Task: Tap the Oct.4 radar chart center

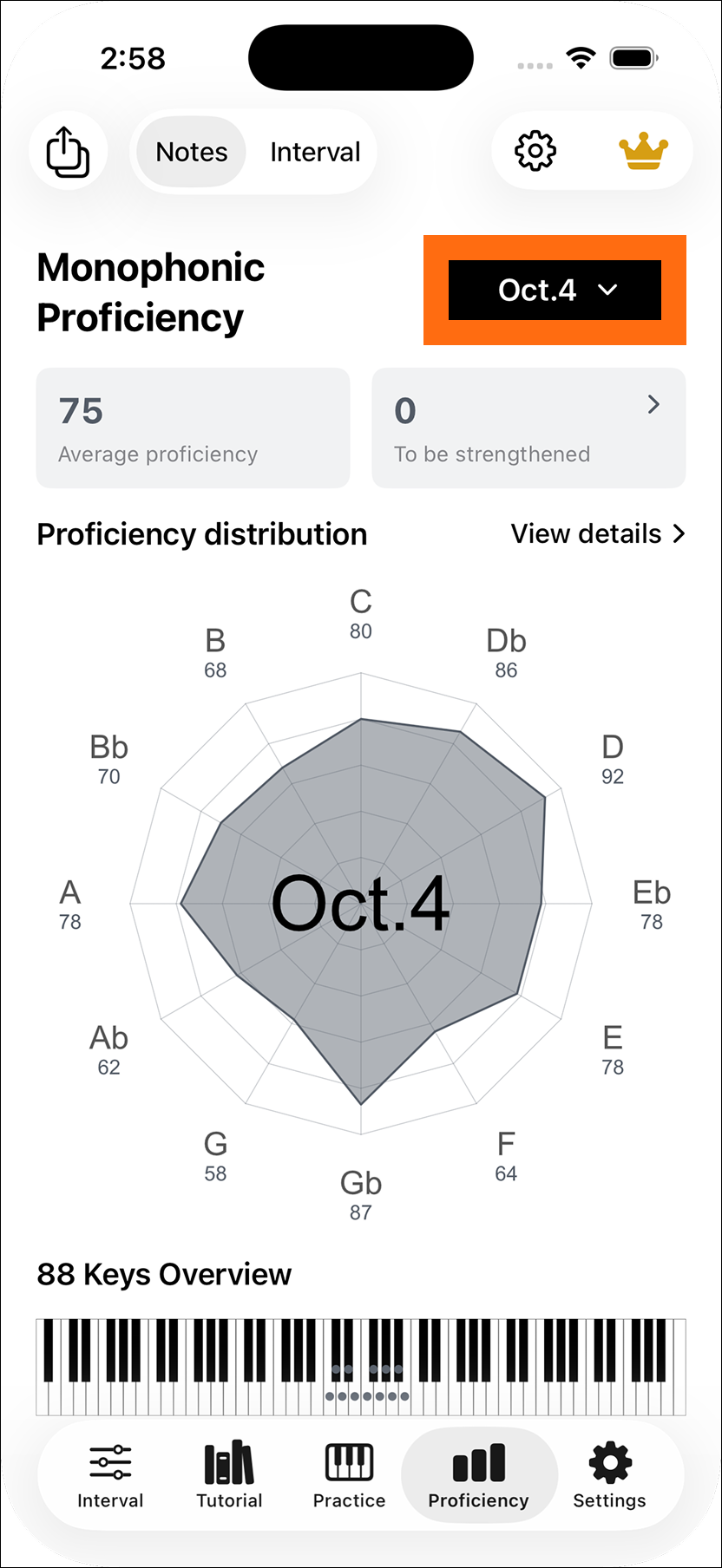Action: pyautogui.click(x=361, y=904)
